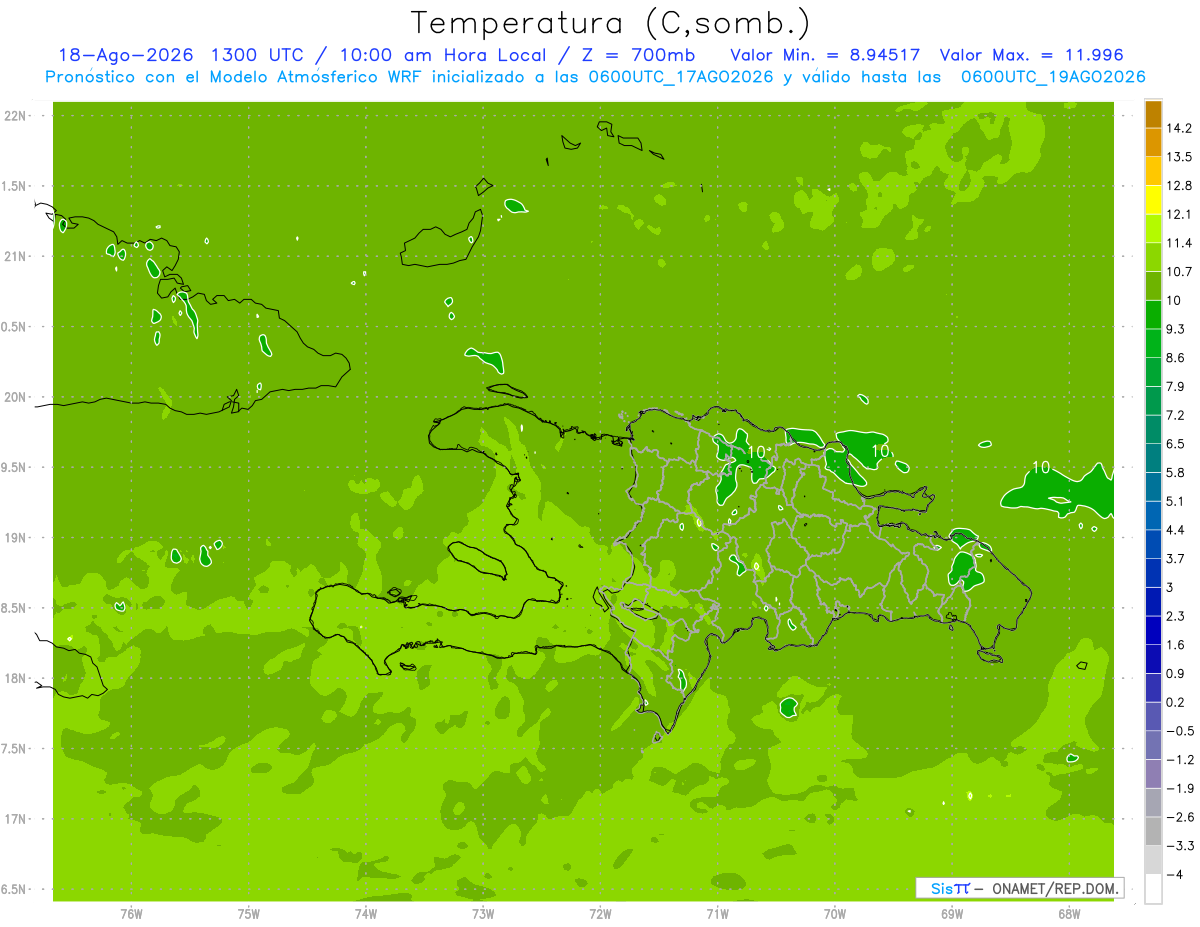Click the '70W' longitude label
This screenshot has width=1200, height=927.
(x=834, y=913)
